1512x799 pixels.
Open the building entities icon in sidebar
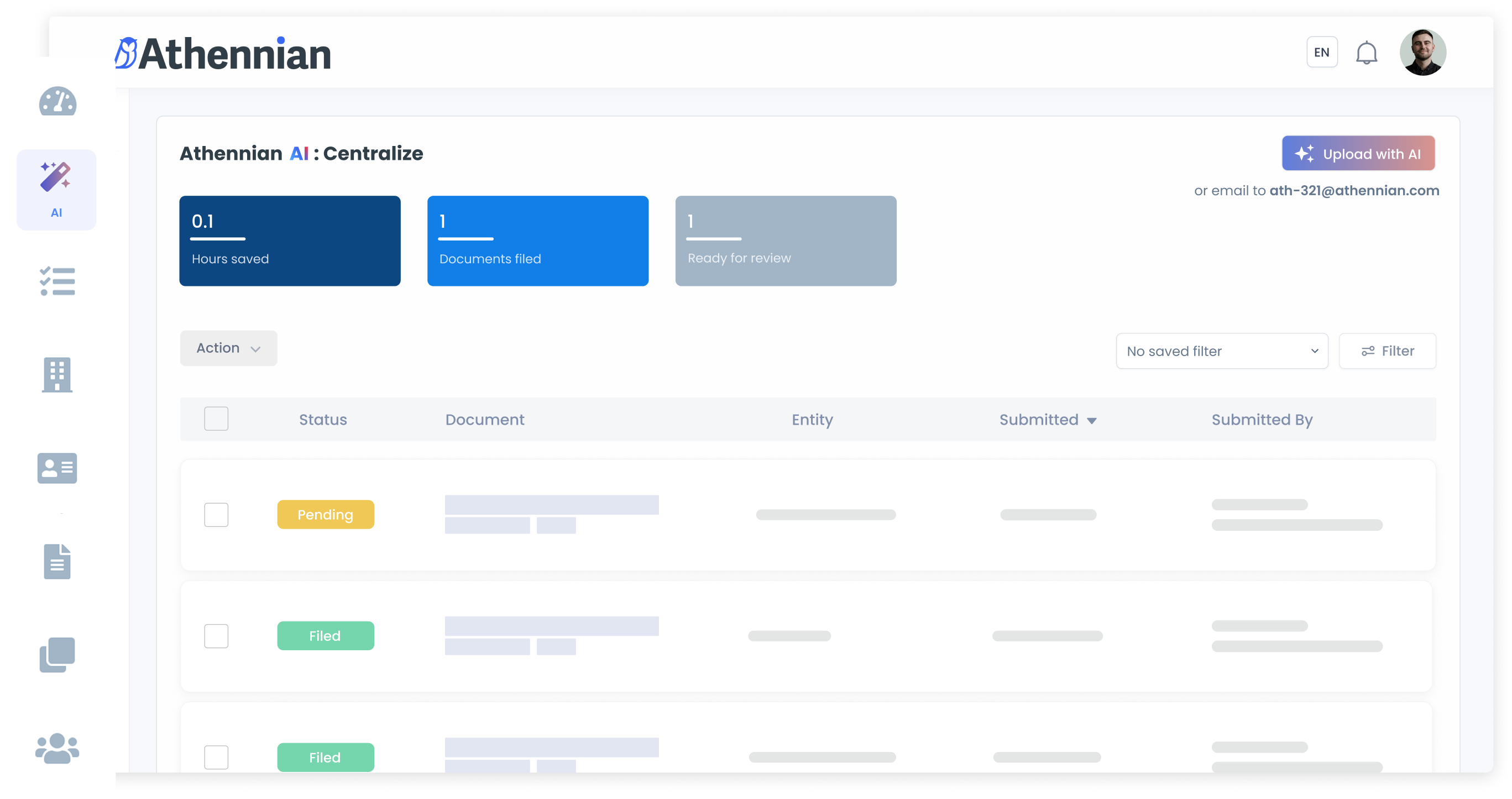click(x=57, y=374)
